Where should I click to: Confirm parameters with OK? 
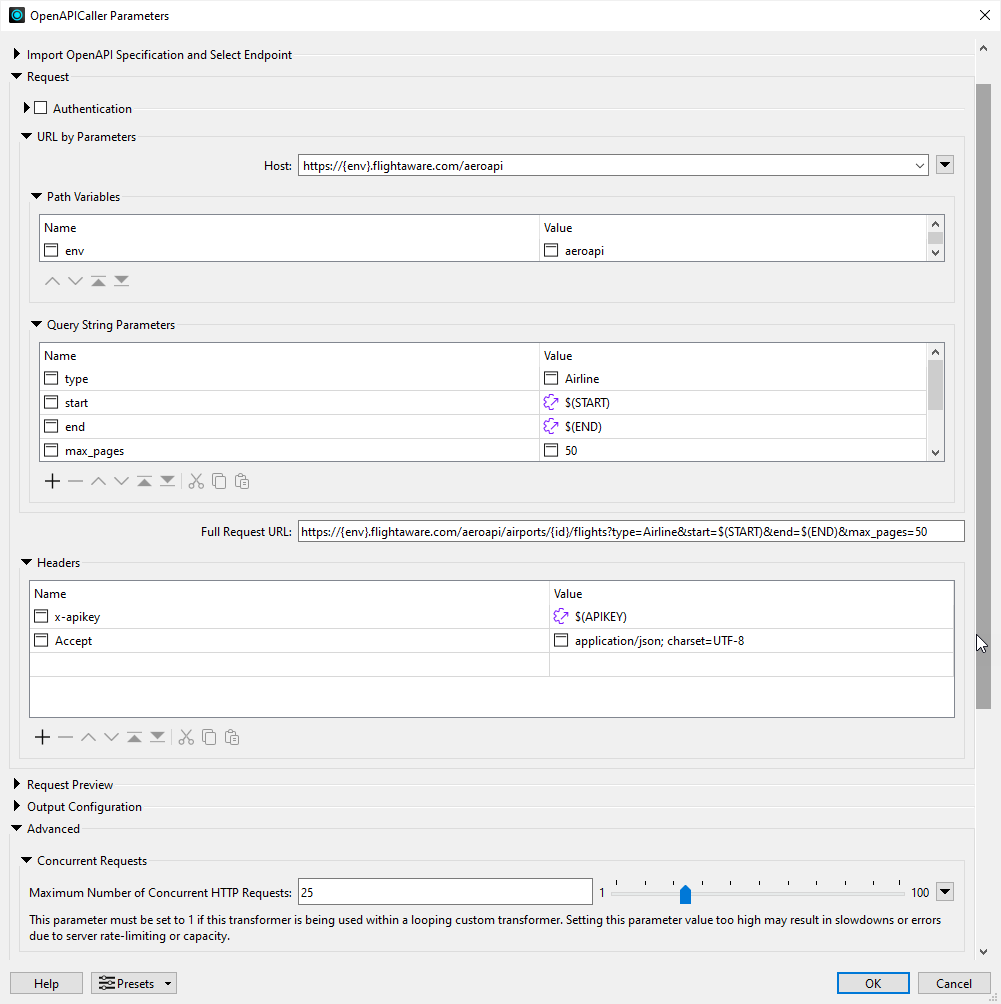click(x=872, y=983)
